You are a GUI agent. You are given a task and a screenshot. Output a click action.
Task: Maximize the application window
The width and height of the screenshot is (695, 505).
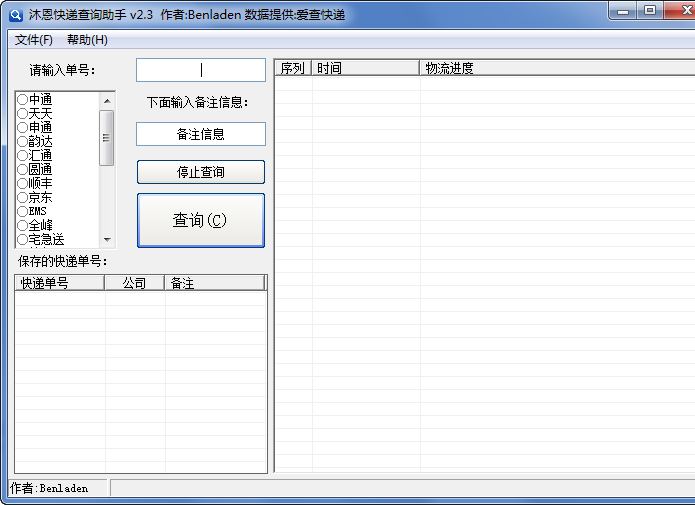pos(649,11)
